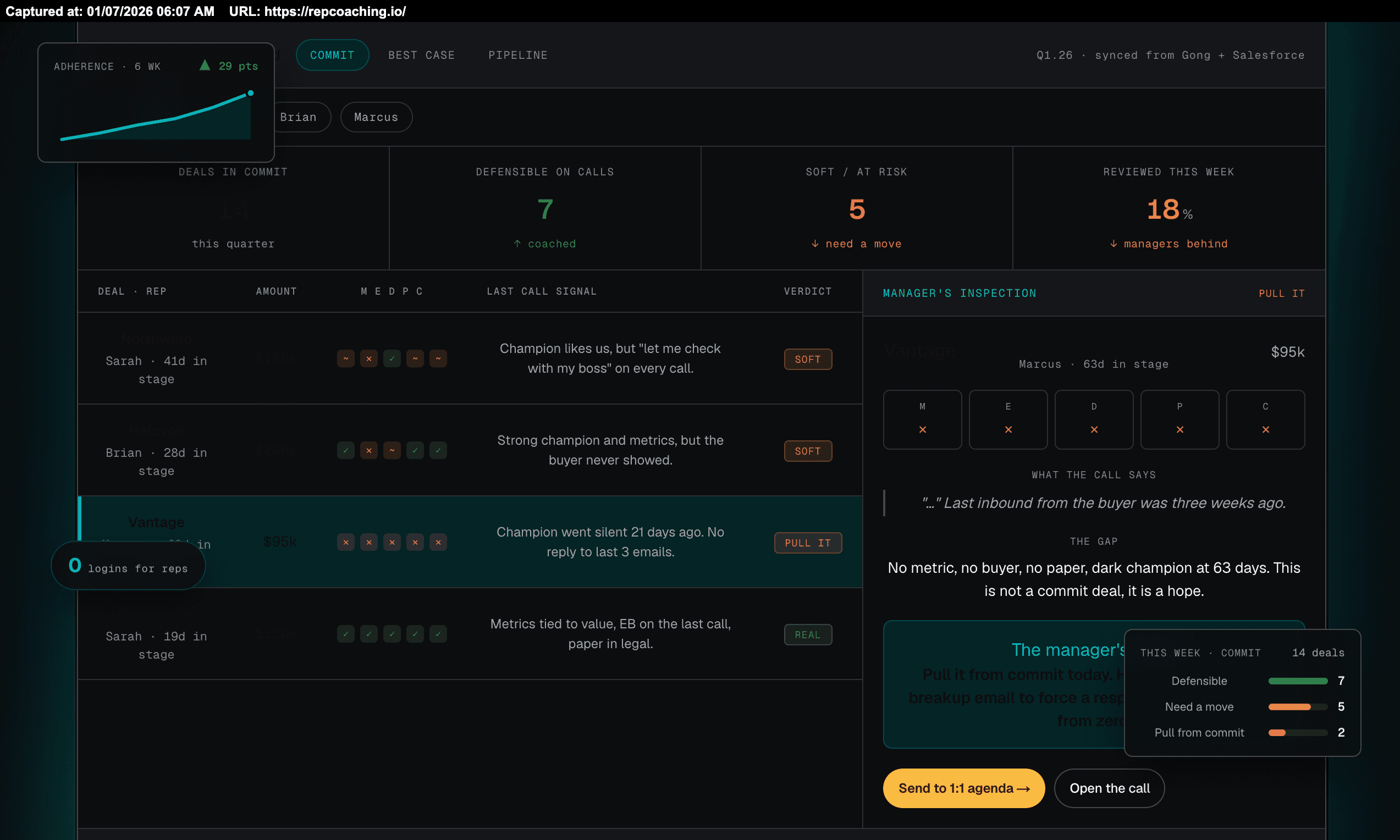Click '↑ coached' label
Image resolution: width=1400 pixels, height=840 pixels.
click(x=544, y=244)
